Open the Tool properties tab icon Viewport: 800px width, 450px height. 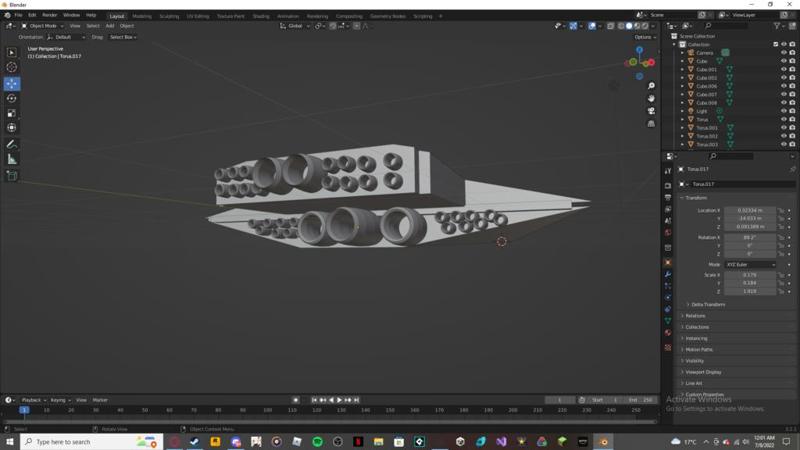(668, 171)
